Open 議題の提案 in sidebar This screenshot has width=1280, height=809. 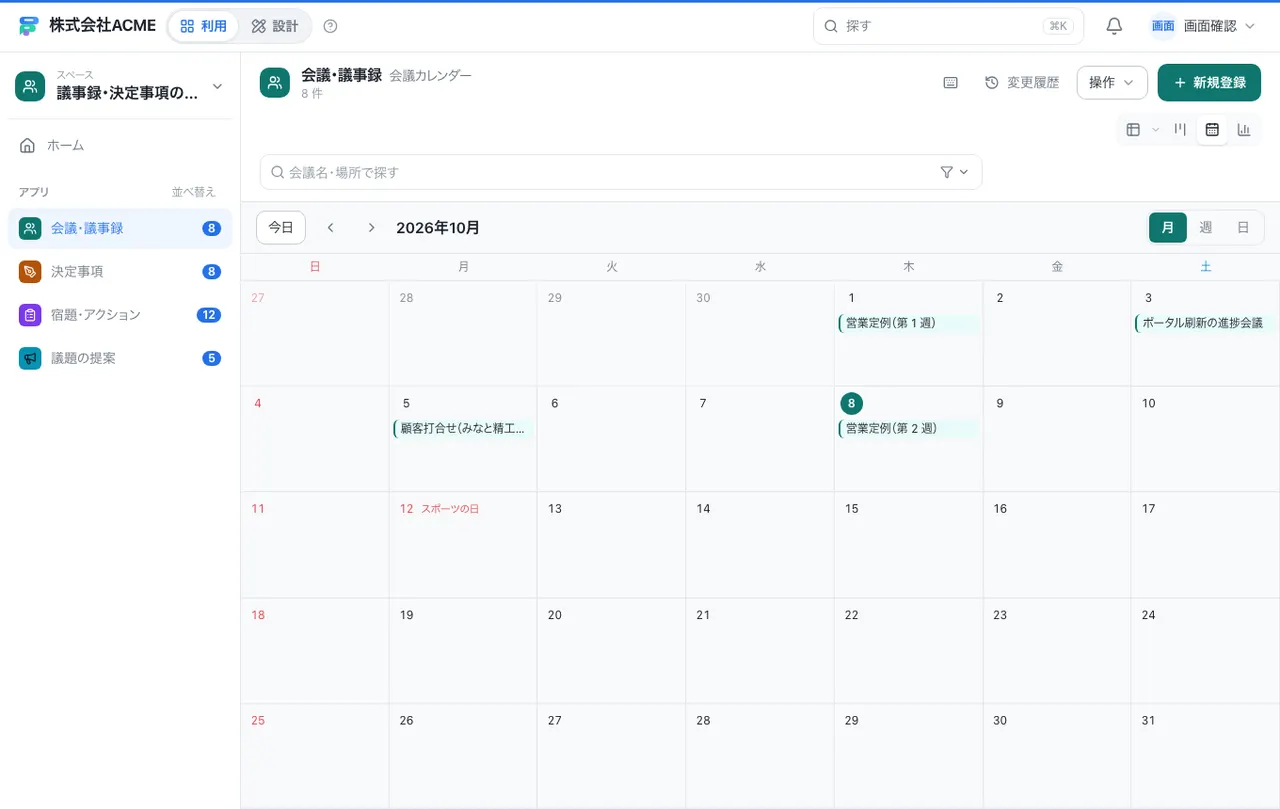(120, 358)
